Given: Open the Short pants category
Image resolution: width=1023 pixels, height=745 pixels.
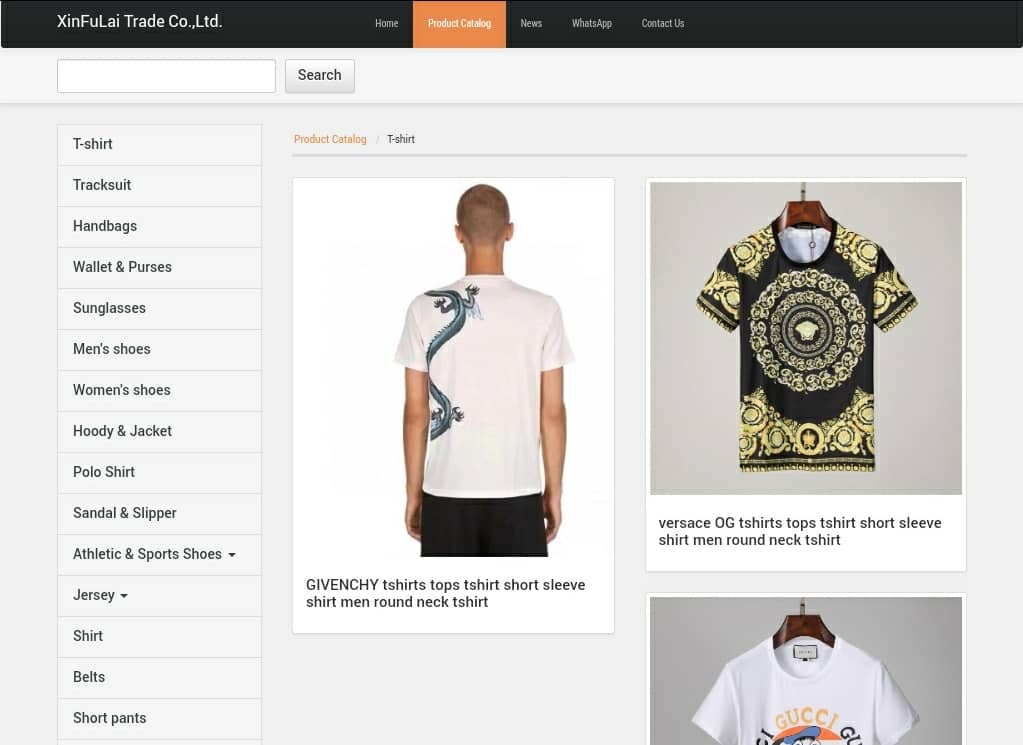Looking at the screenshot, I should tap(159, 719).
